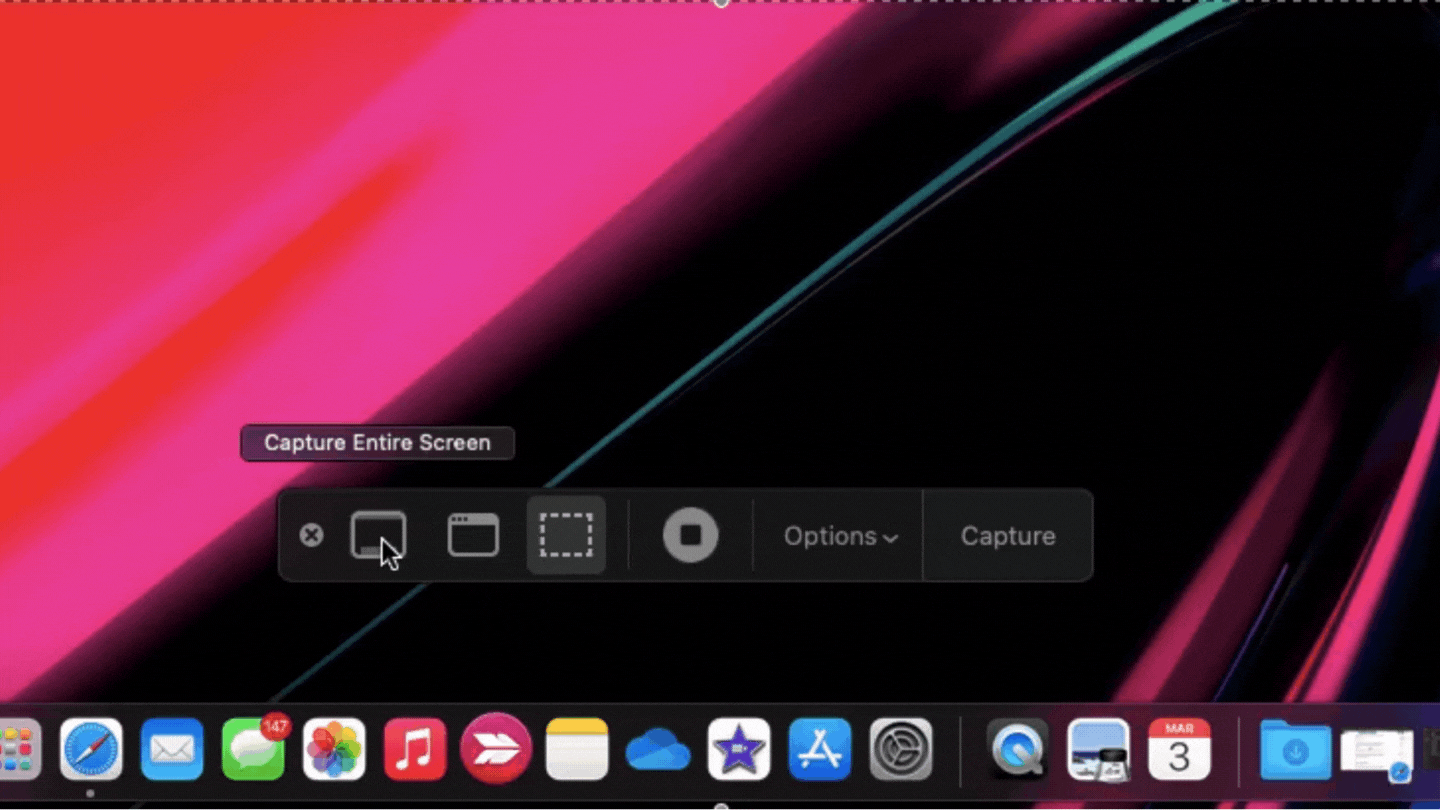Launch Mail from the Dock
Screen dimensions: 1440x810
click(172, 749)
